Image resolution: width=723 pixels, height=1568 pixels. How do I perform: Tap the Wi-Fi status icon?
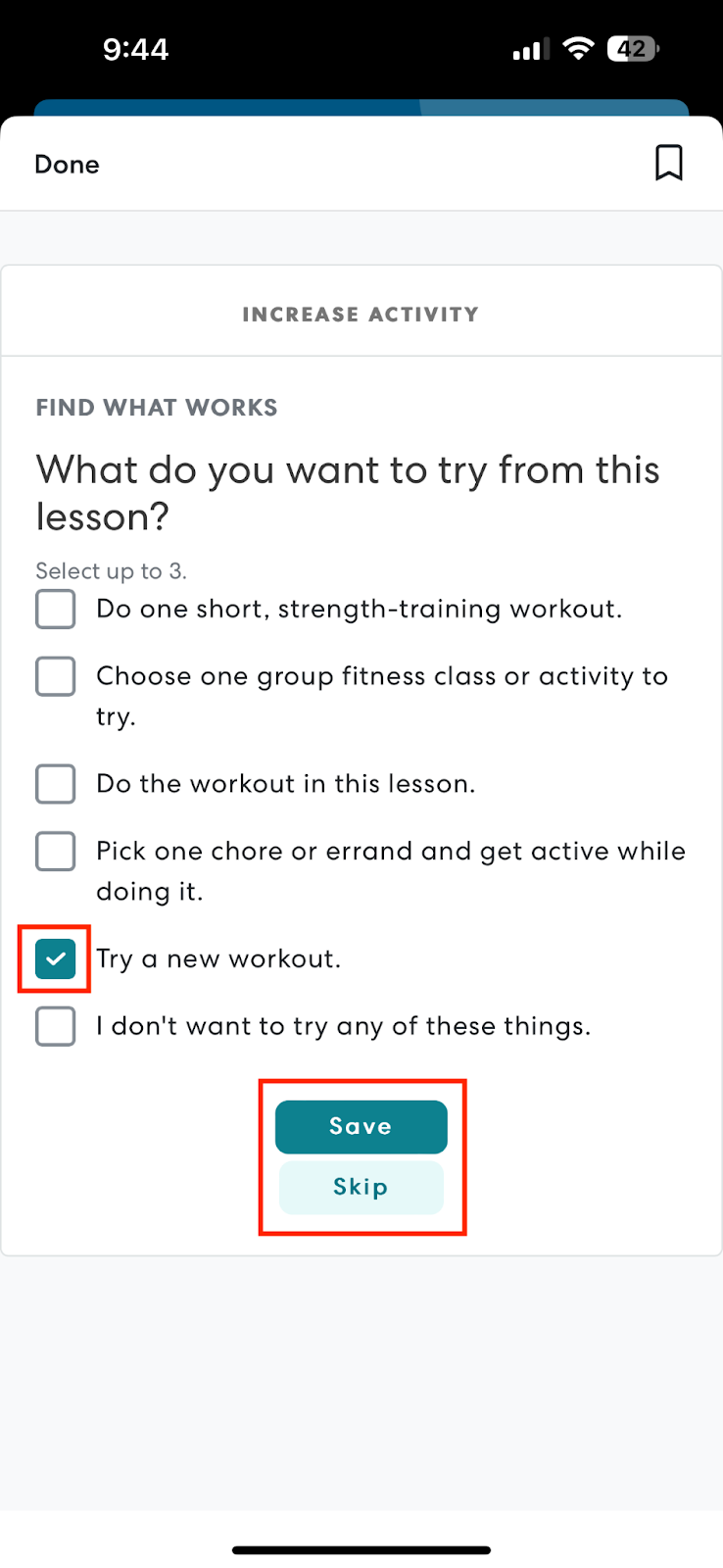click(579, 48)
